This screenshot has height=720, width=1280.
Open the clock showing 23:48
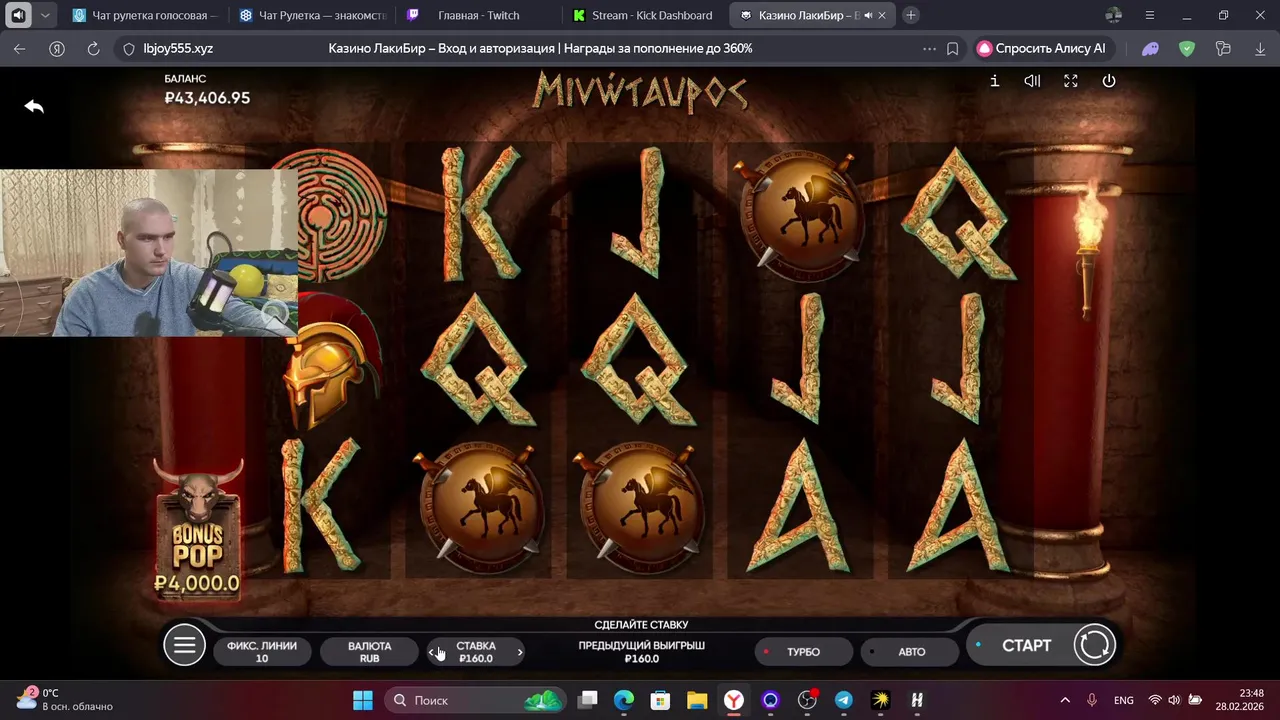[1239, 700]
